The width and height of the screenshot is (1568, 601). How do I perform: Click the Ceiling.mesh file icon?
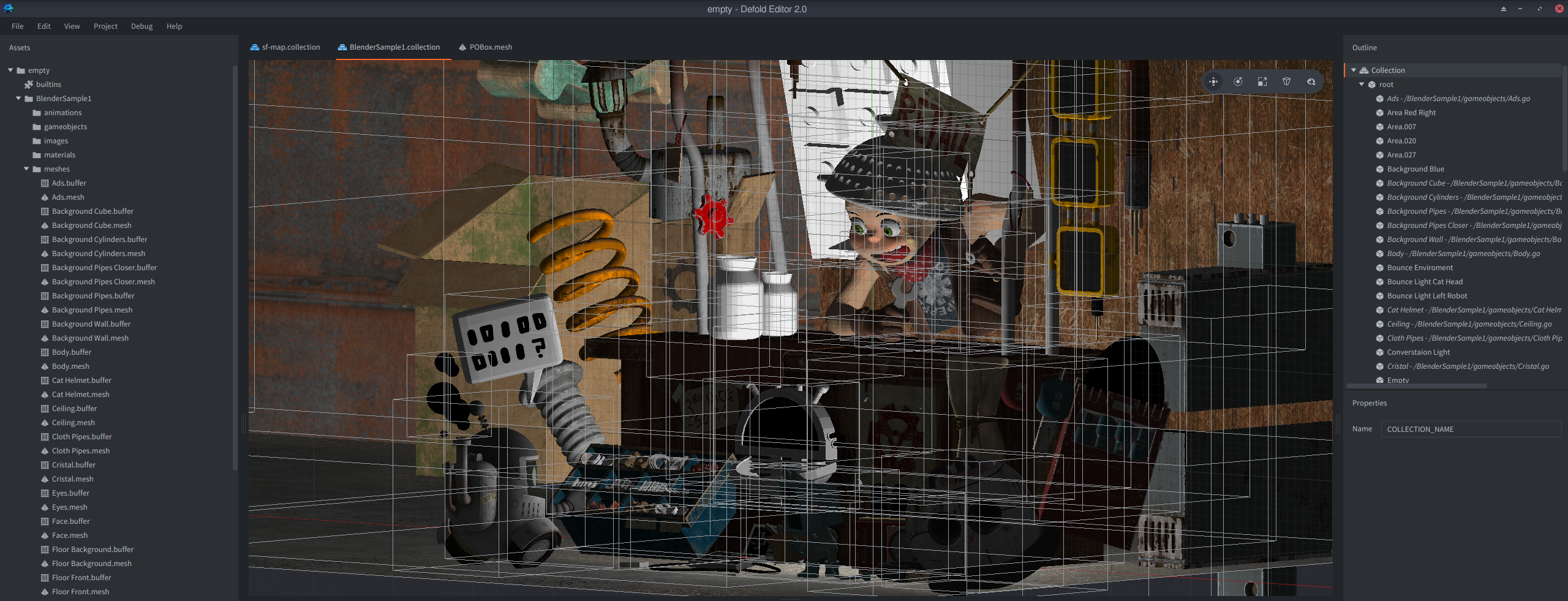[x=45, y=423]
